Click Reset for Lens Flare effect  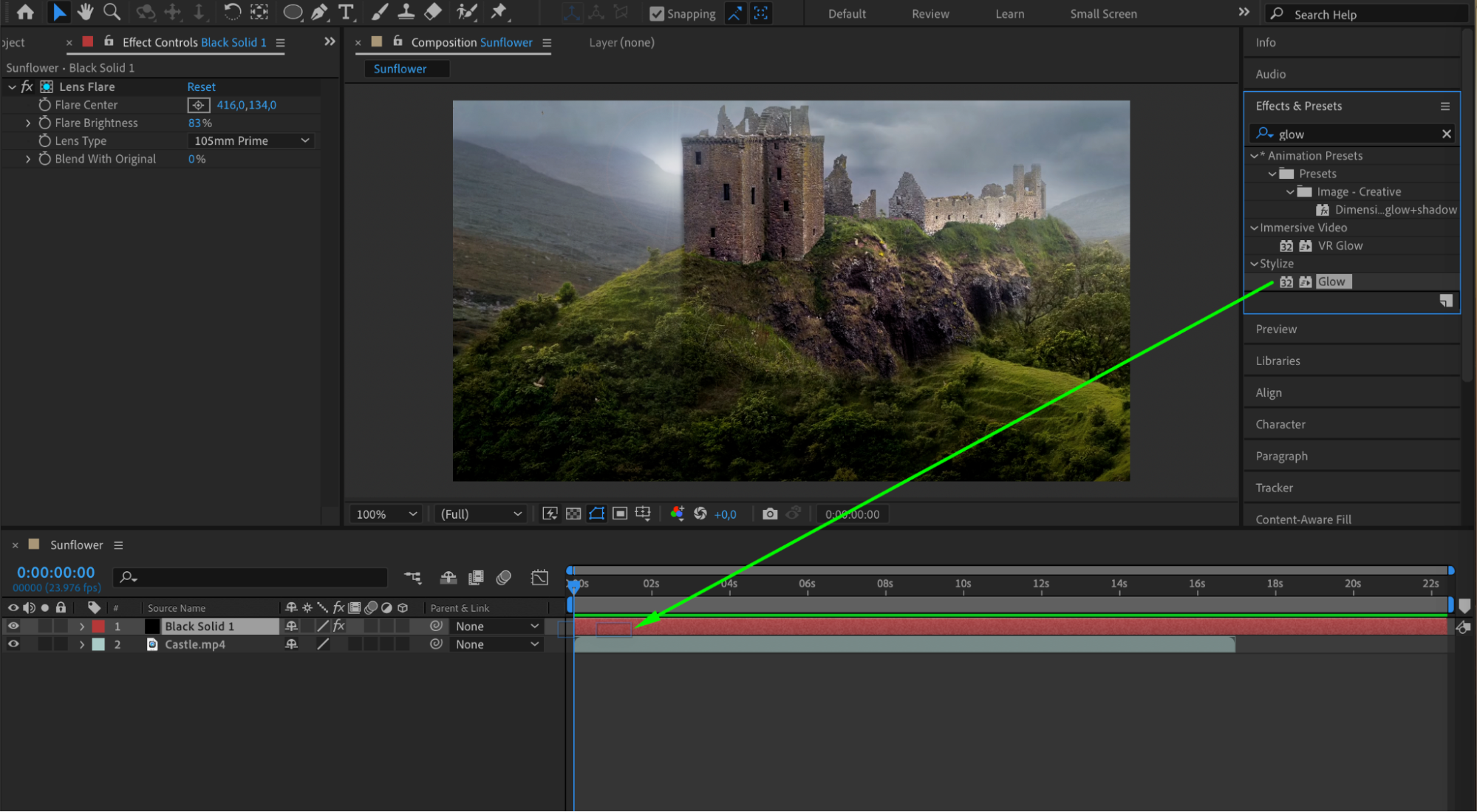[201, 87]
